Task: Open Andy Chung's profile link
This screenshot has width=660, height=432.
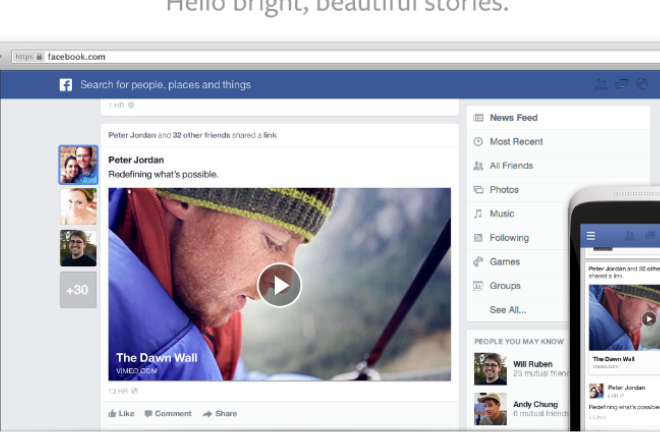Action: coord(535,404)
